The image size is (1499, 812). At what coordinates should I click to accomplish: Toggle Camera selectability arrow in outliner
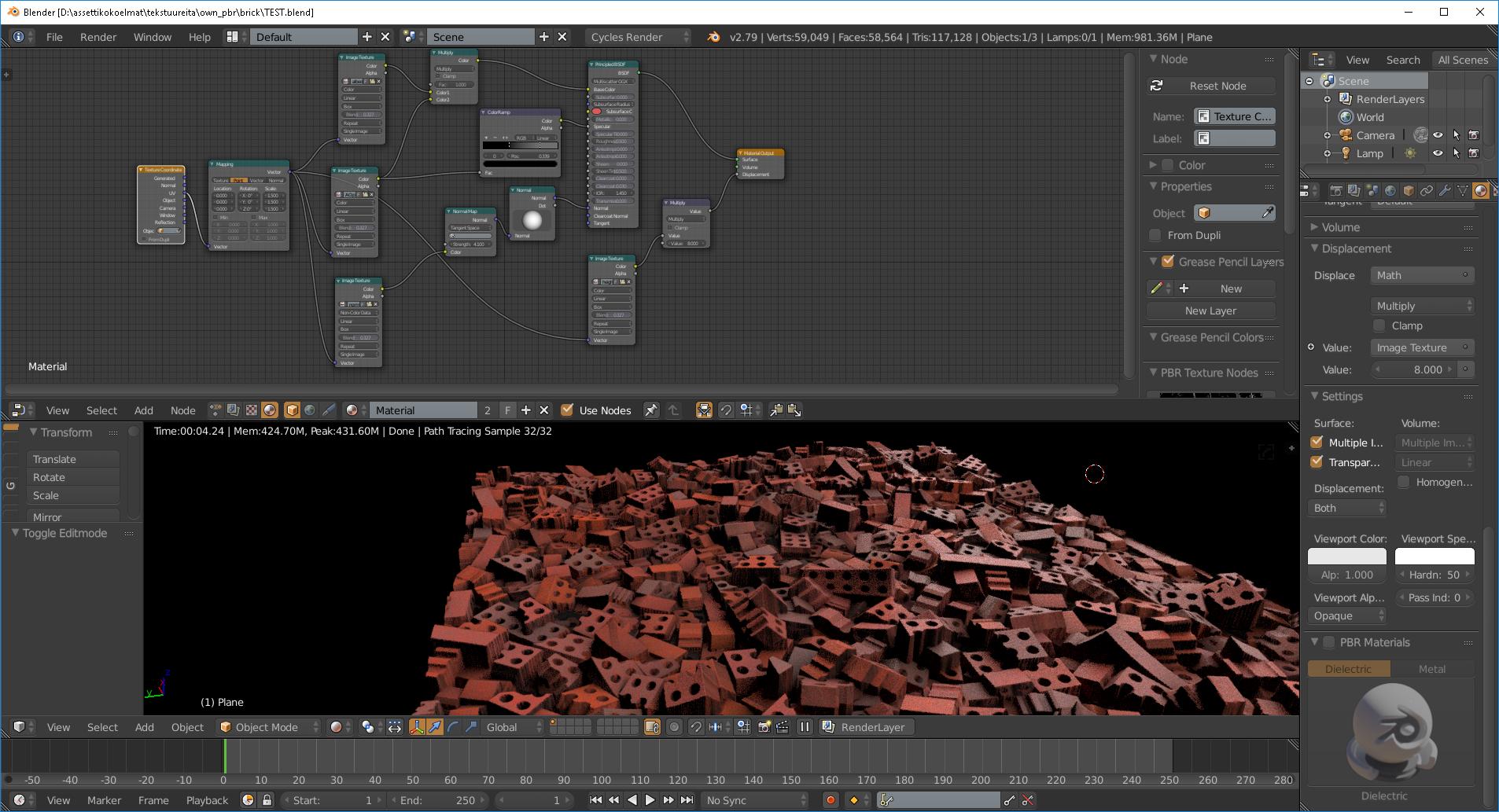coord(1456,135)
